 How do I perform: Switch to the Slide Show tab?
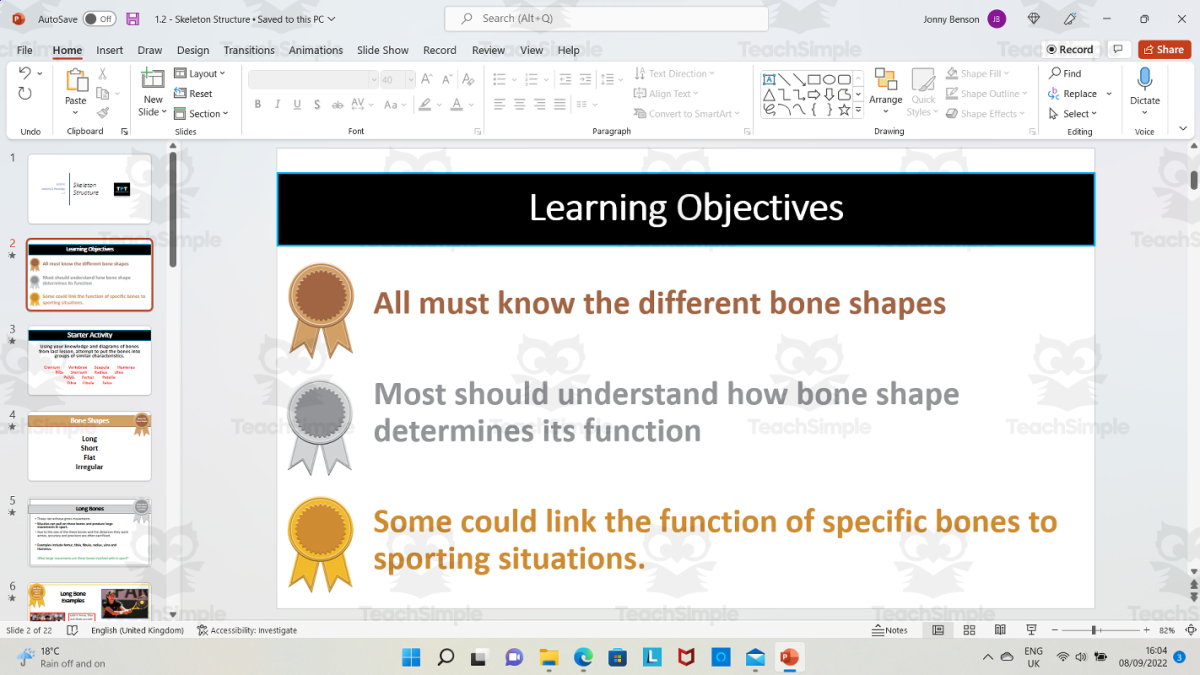[x=383, y=50]
